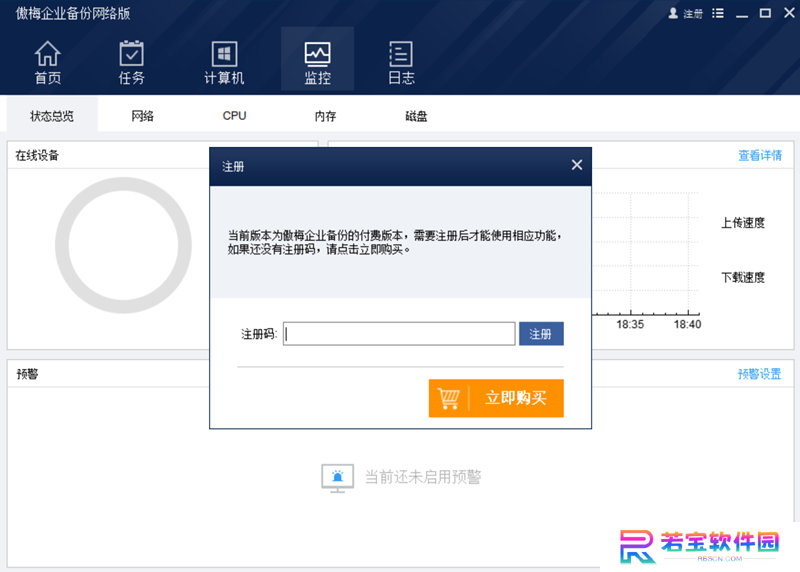Open the 计算机 computers icon
Image resolution: width=800 pixels, height=572 pixels.
[x=224, y=62]
